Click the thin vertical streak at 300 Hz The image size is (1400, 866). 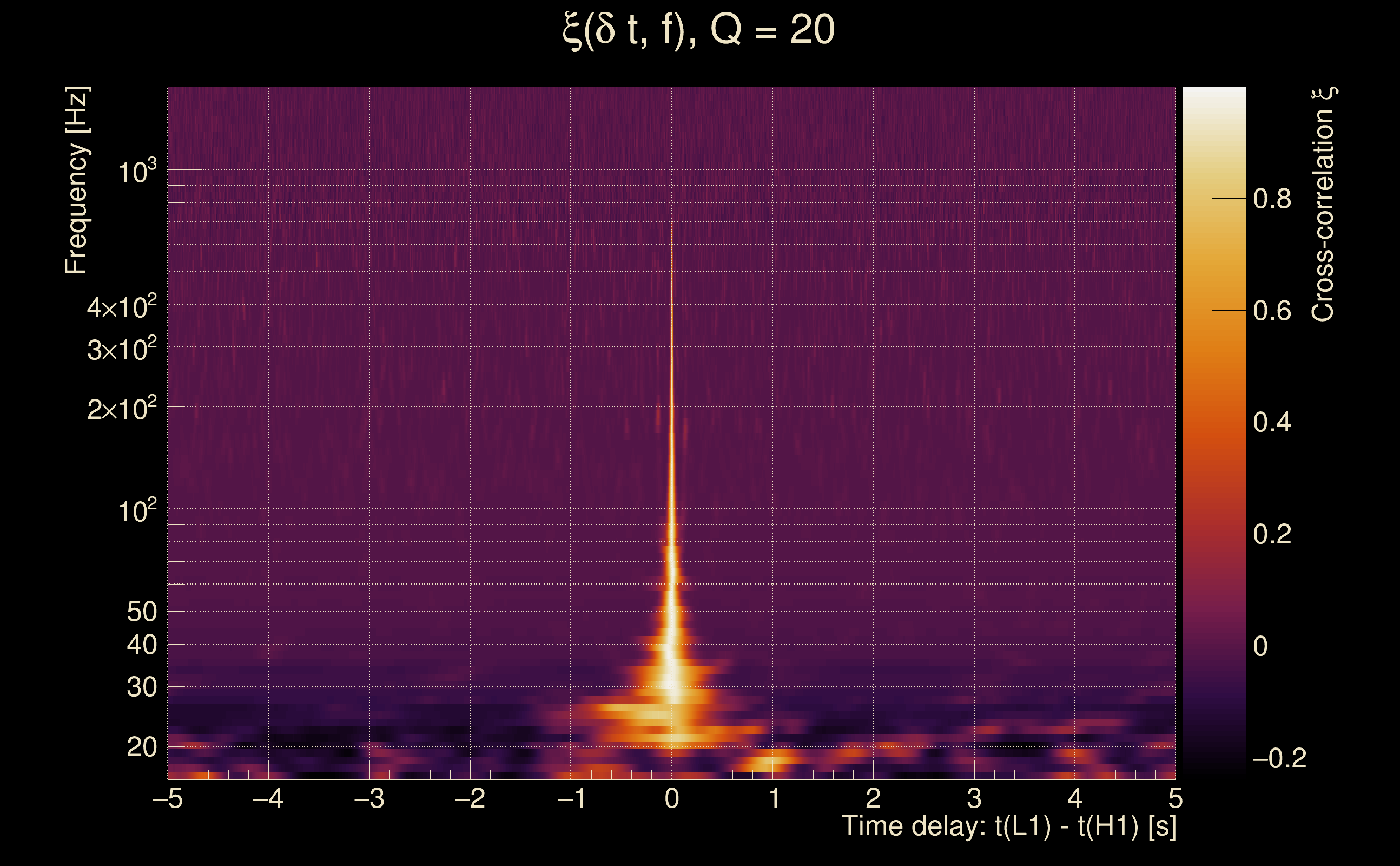point(672,347)
